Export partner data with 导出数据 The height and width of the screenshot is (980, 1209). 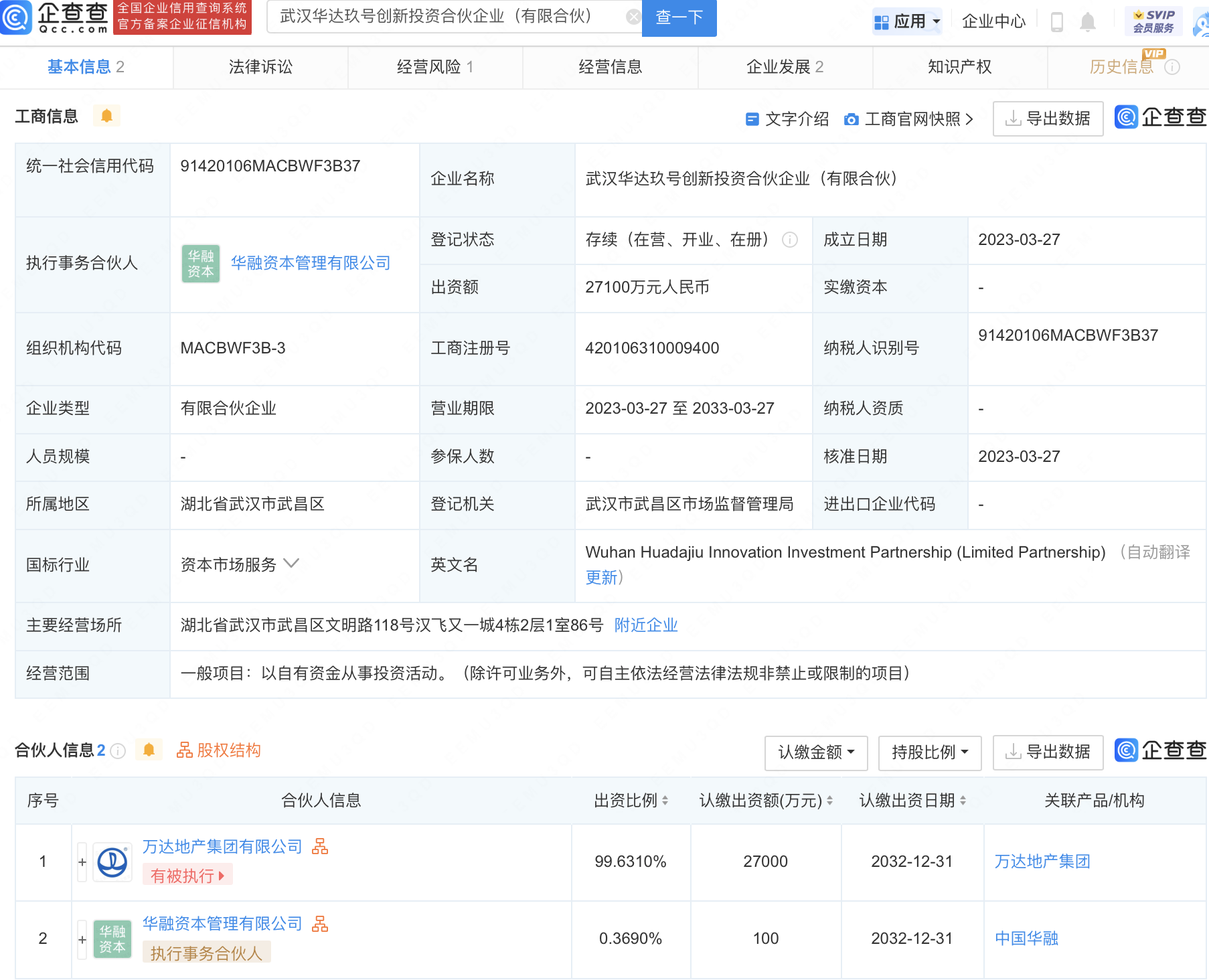pos(1048,752)
